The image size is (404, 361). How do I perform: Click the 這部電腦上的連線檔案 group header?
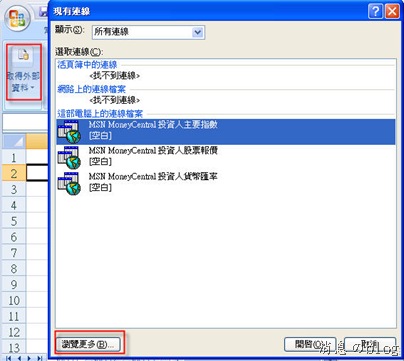[100, 114]
